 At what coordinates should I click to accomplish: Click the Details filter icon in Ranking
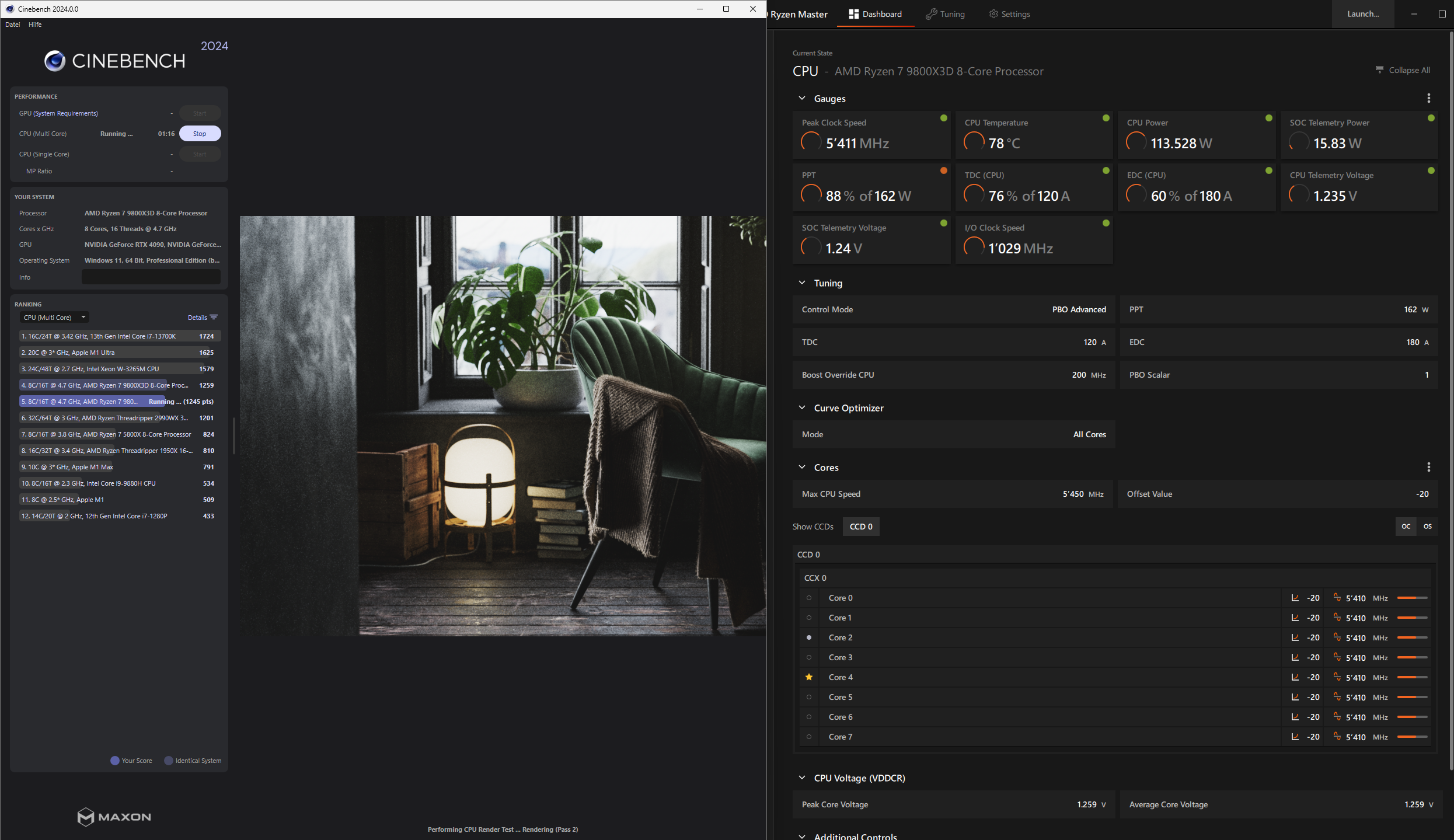[214, 318]
